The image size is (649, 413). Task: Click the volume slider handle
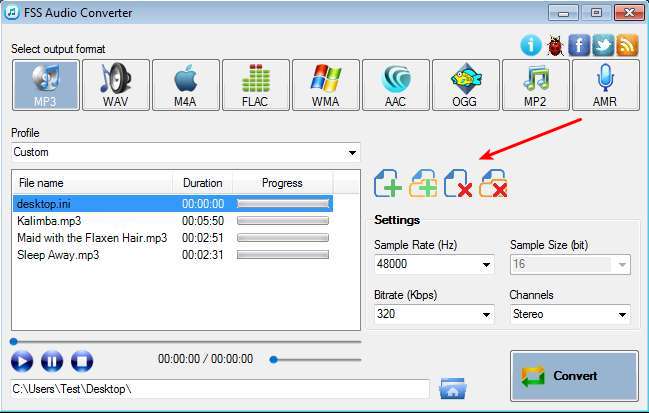coord(273,360)
